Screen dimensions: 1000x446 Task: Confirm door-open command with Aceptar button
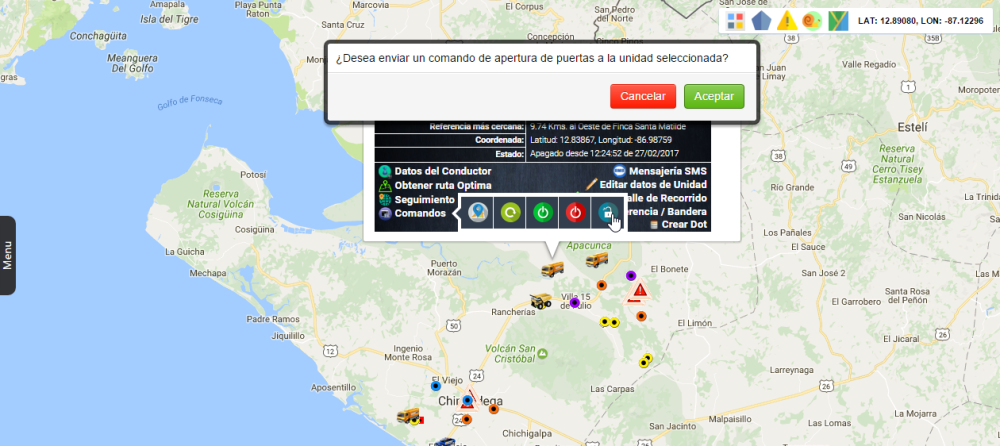714,96
